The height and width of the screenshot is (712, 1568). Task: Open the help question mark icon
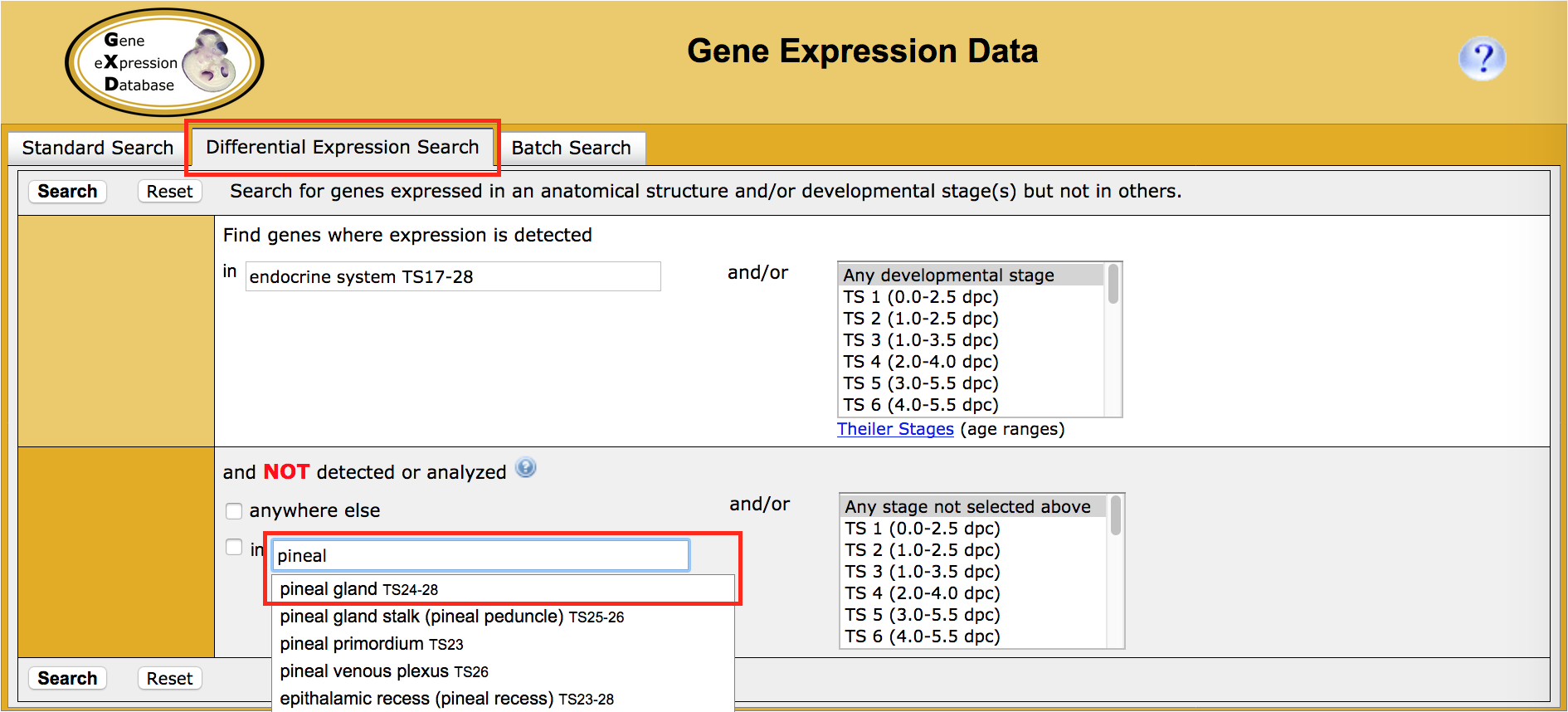1482,58
